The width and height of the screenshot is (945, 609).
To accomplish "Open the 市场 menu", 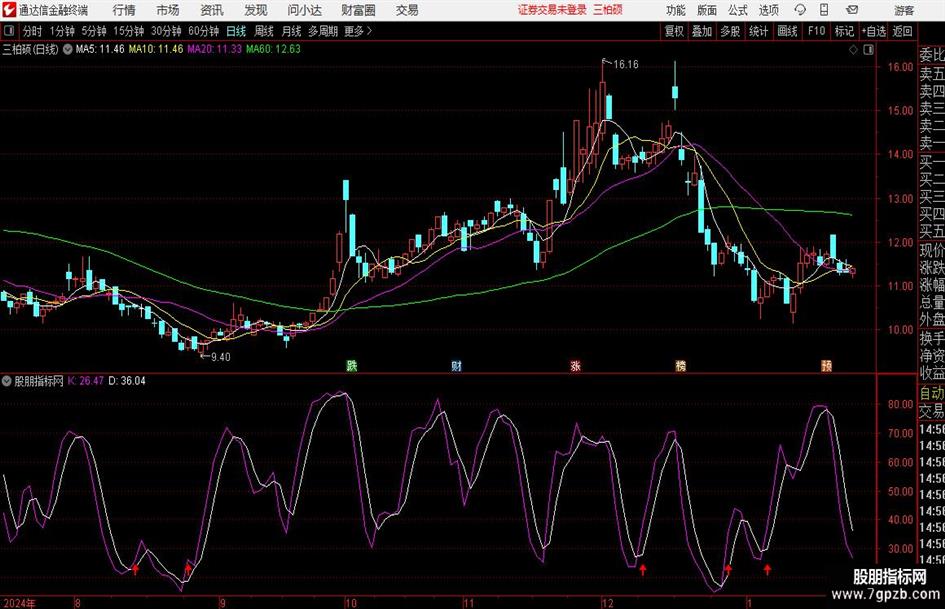I will 168,10.
